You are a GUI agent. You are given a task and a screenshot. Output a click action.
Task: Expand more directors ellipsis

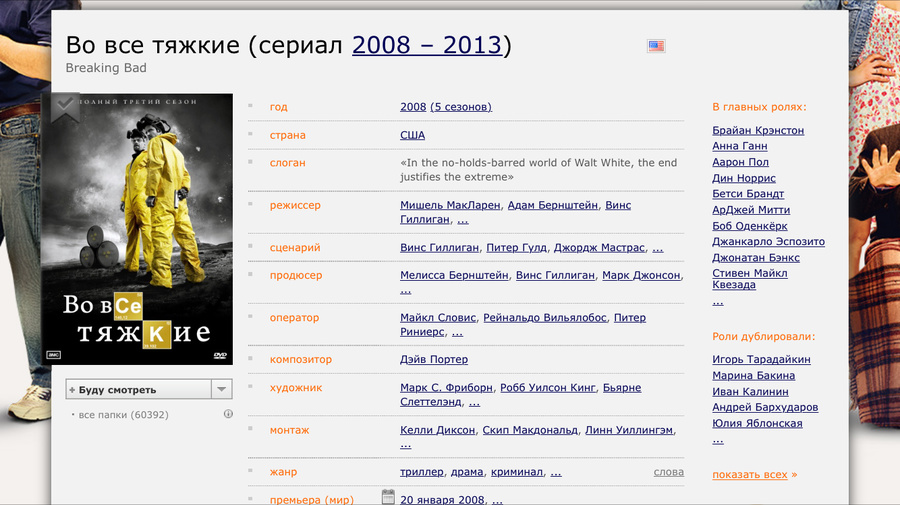pos(463,220)
